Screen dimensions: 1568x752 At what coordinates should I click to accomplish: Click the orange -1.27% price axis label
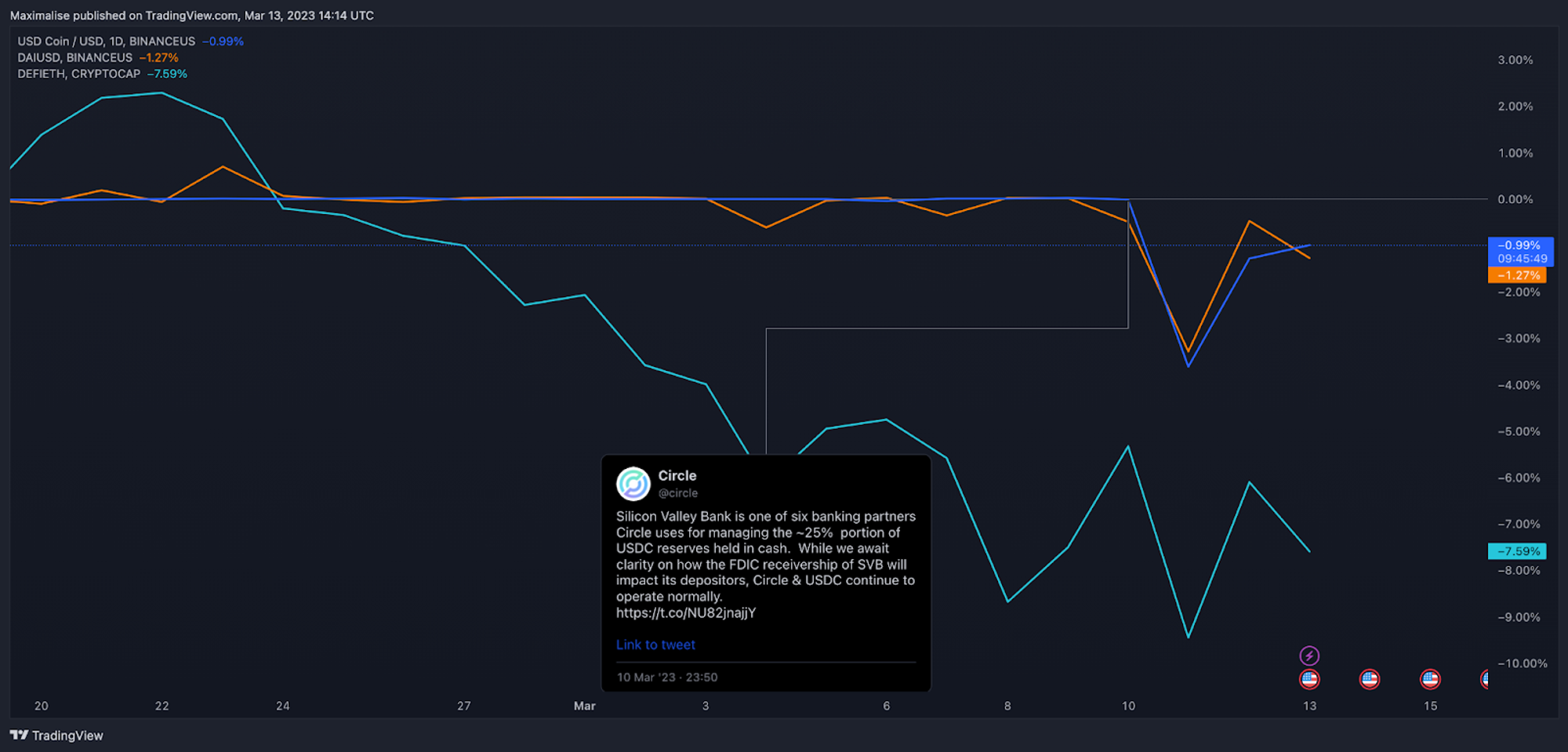coord(1518,275)
